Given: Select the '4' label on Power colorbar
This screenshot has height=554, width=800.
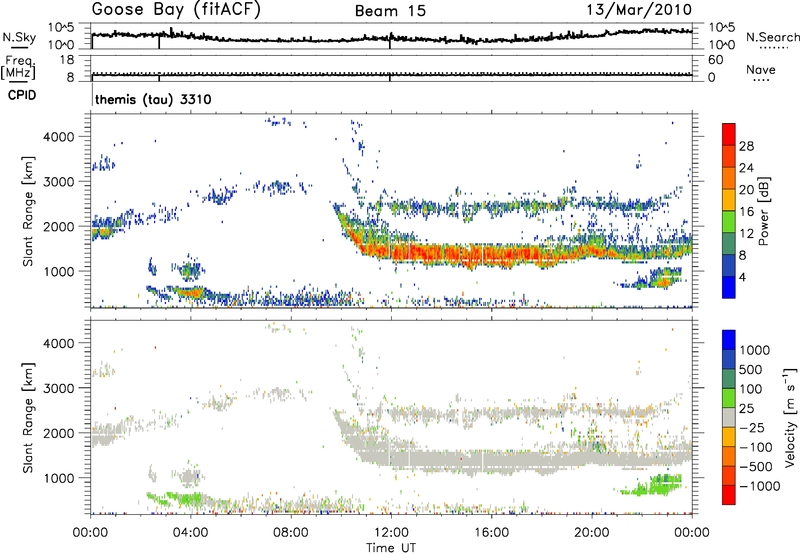Looking at the screenshot, I should pos(742,277).
